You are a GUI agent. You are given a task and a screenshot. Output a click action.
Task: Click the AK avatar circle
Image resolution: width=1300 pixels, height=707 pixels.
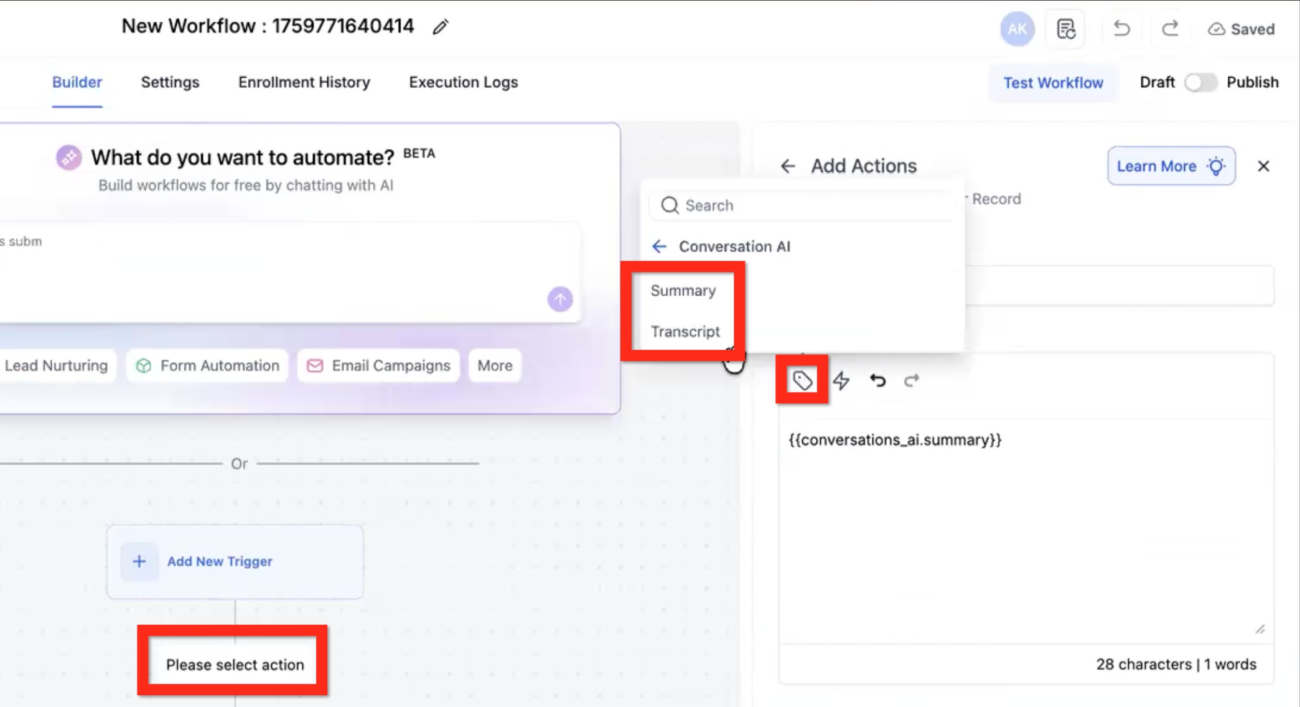coord(1017,28)
